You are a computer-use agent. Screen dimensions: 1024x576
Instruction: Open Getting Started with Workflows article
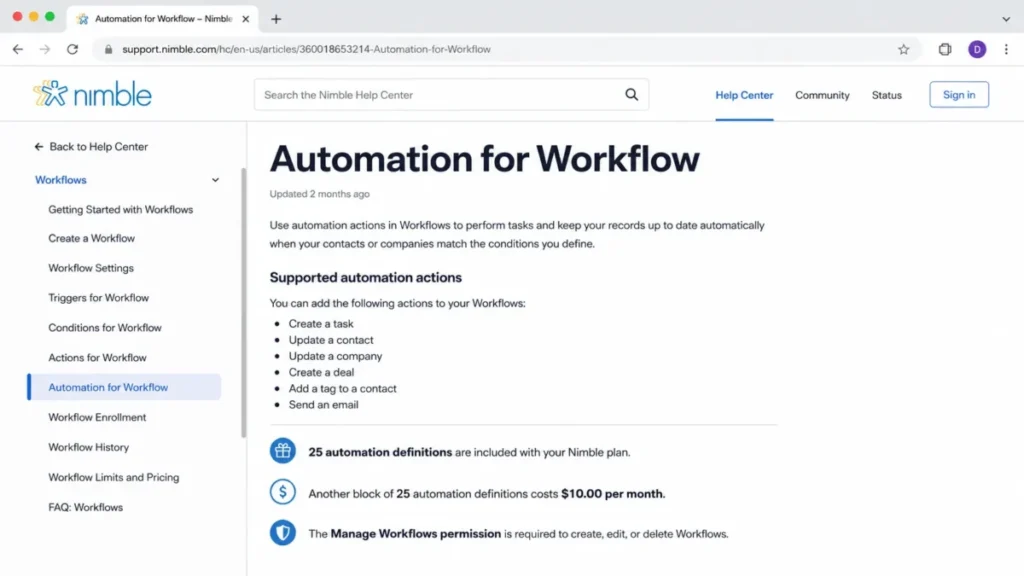121,210
